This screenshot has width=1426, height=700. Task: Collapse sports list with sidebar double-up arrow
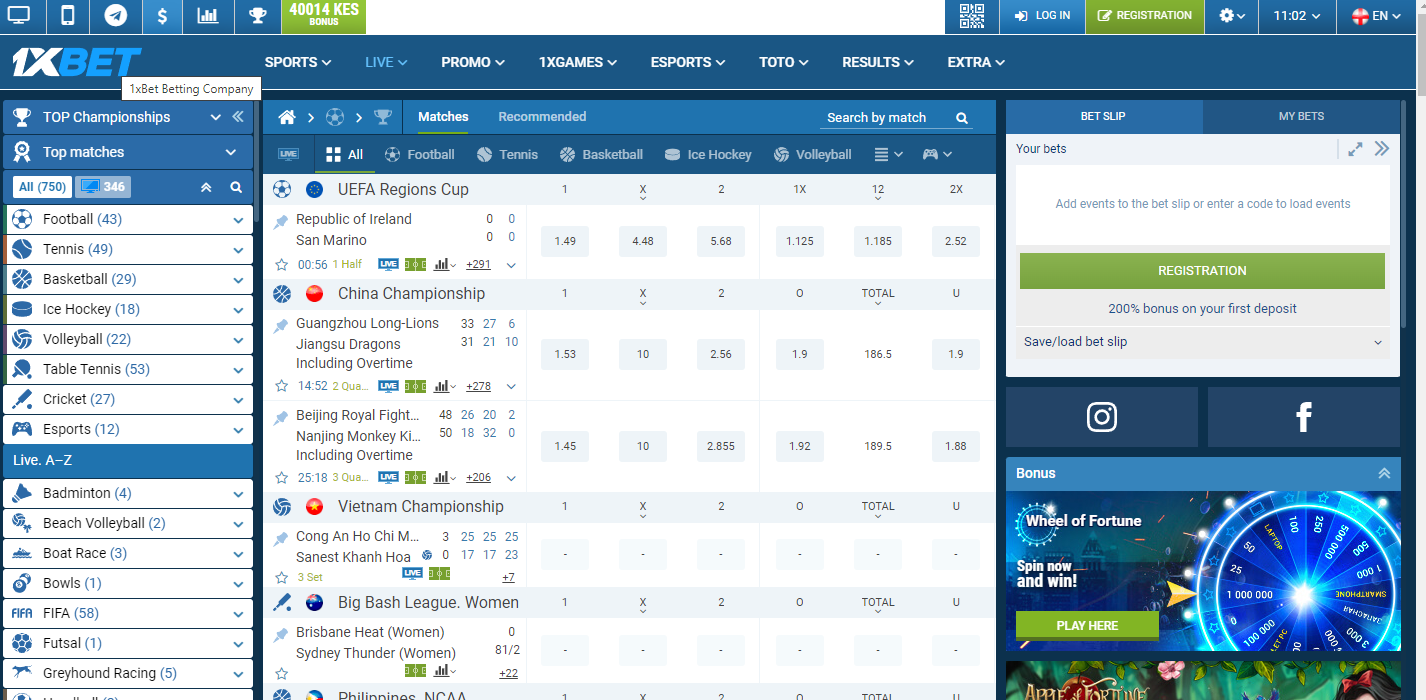(206, 187)
